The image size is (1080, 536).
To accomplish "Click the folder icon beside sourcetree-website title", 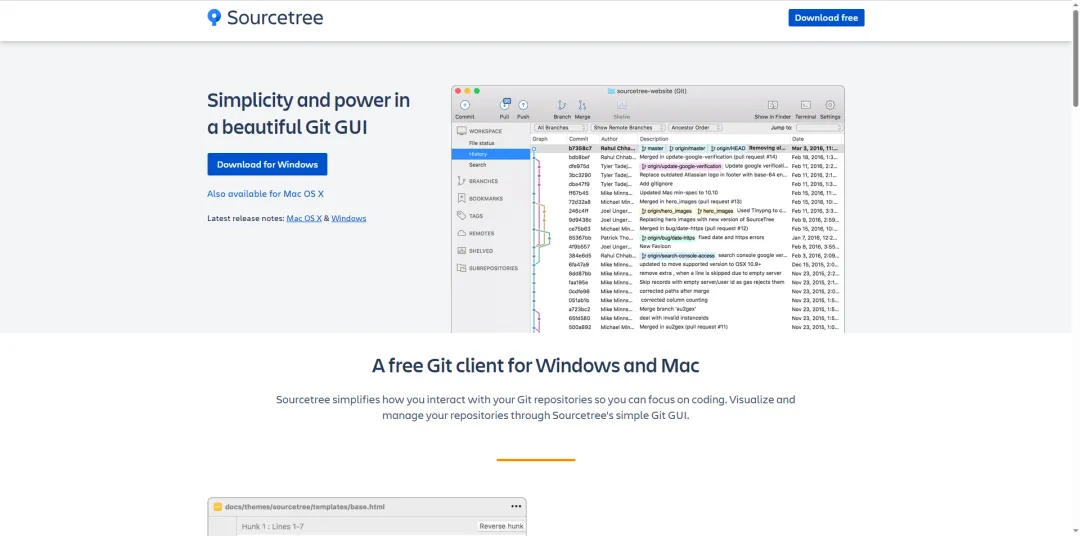I will pyautogui.click(x=611, y=91).
